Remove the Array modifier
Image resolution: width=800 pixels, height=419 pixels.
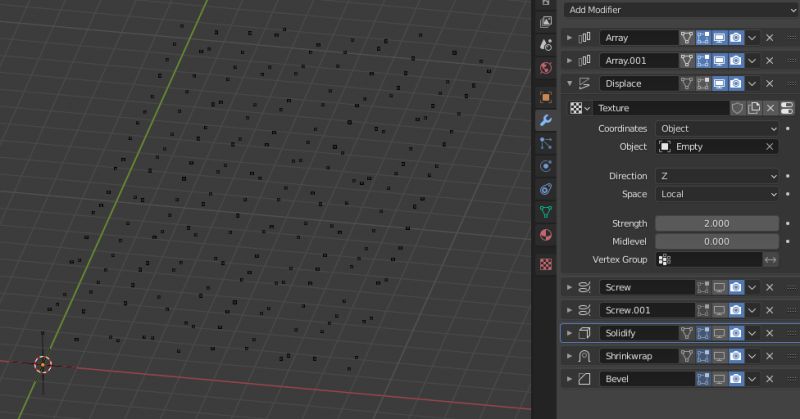[x=770, y=38]
